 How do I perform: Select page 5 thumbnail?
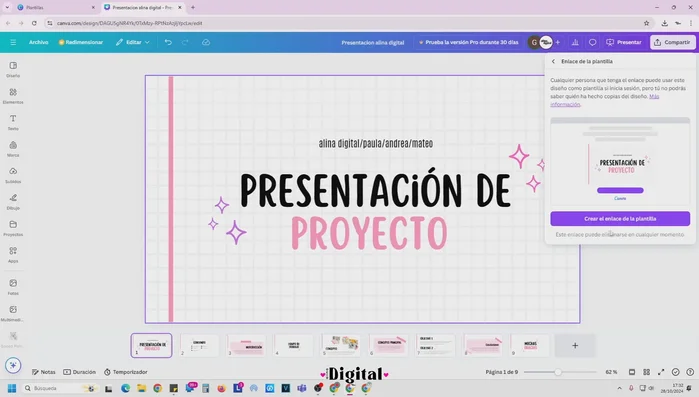[x=341, y=345]
